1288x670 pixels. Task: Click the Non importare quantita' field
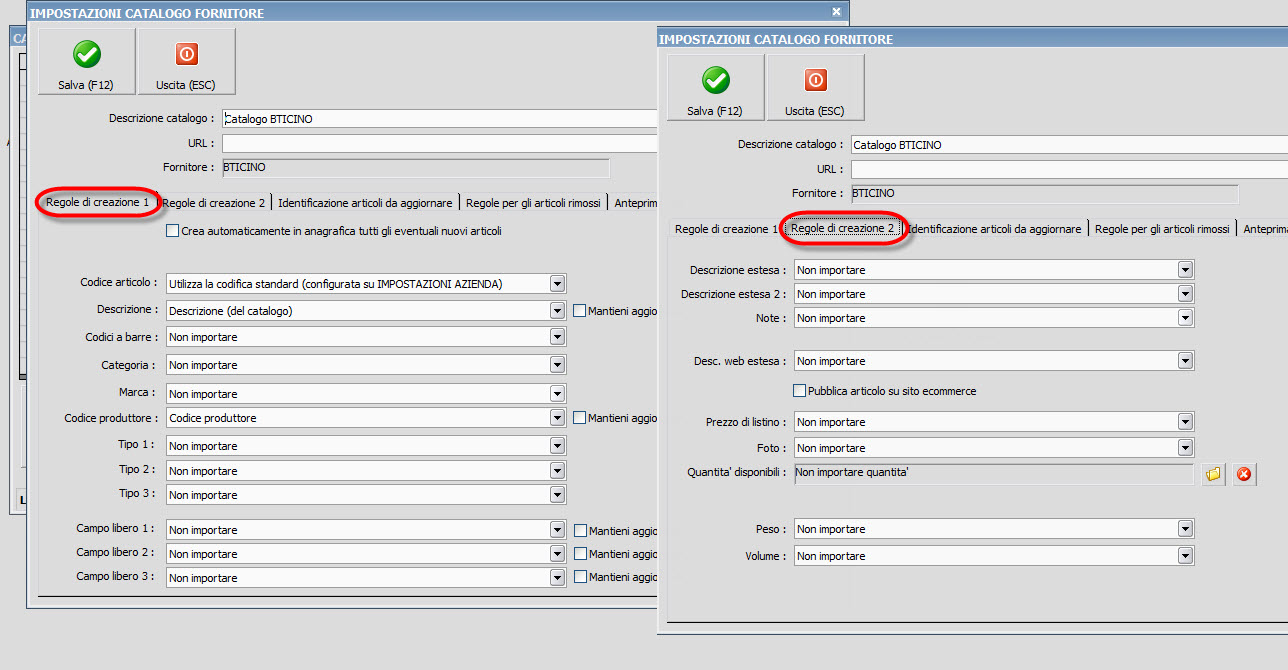(994, 473)
